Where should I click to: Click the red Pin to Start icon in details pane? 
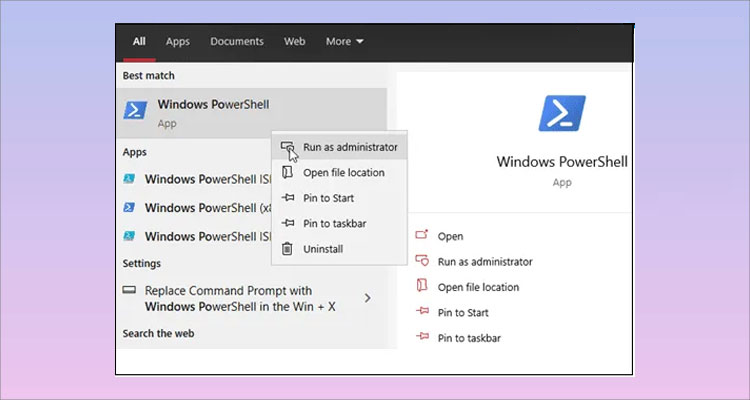click(422, 311)
